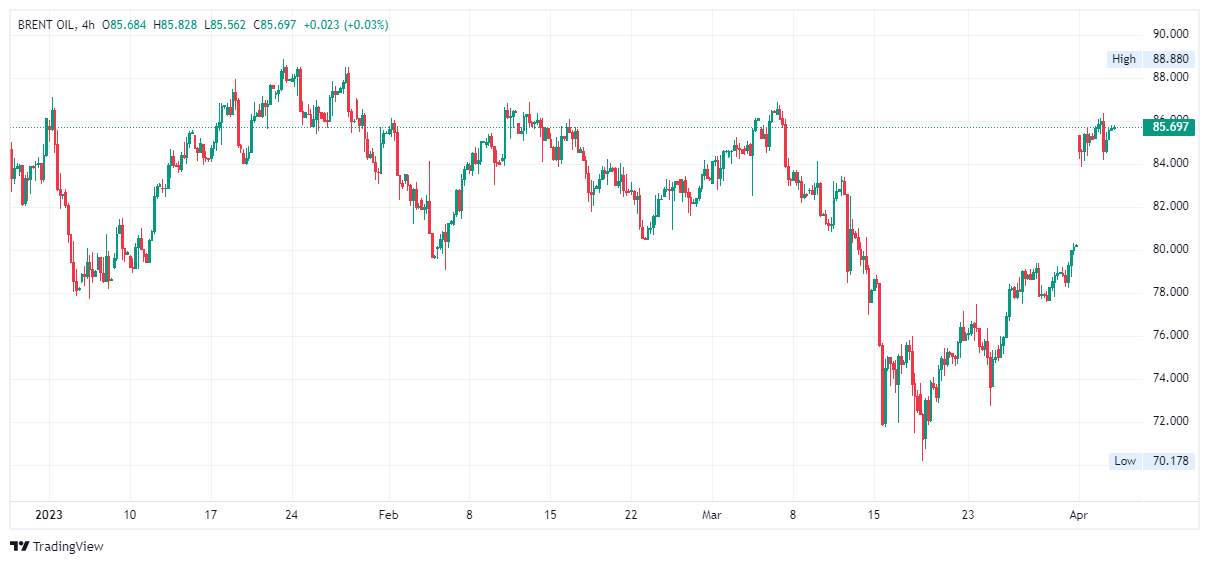The height and width of the screenshot is (564, 1209).
Task: Select the Feb time axis label
Action: pyautogui.click(x=388, y=515)
